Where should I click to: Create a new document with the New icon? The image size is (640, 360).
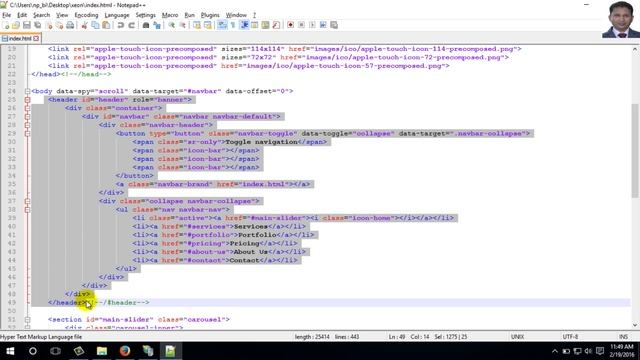click(x=5, y=25)
